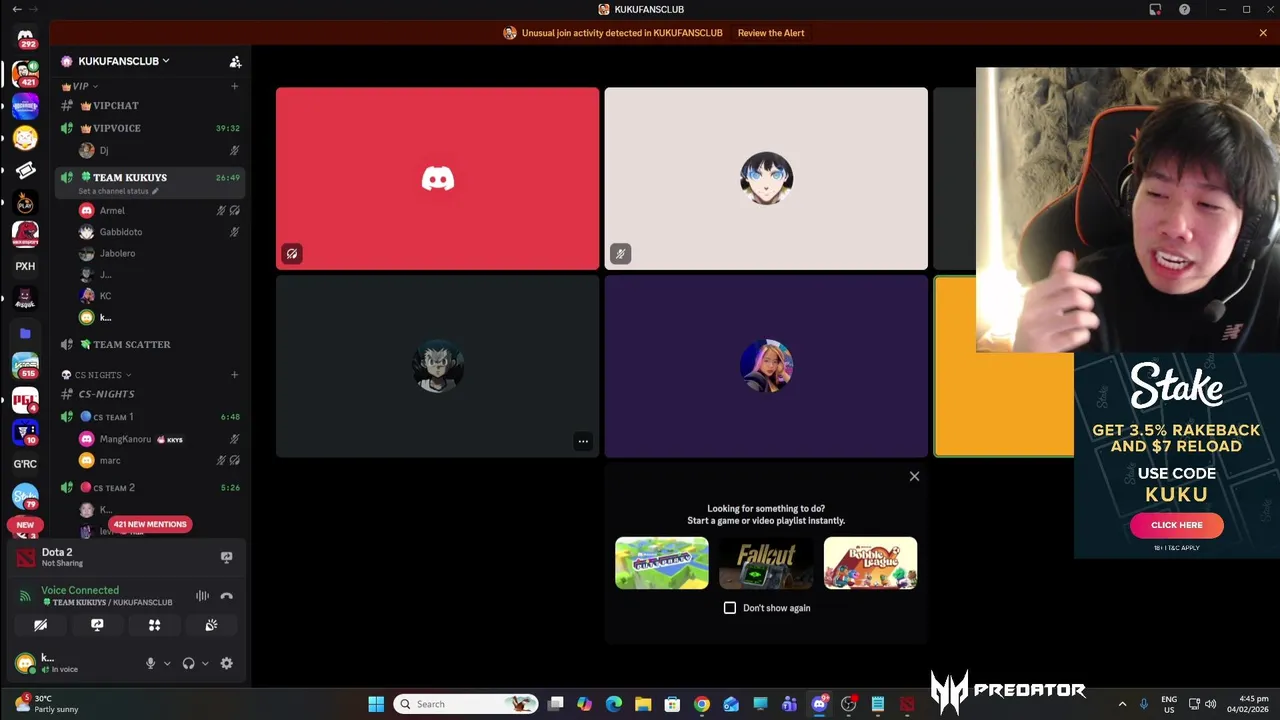Go back with the title bar arrow
This screenshot has height=720, width=1280.
pos(17,9)
